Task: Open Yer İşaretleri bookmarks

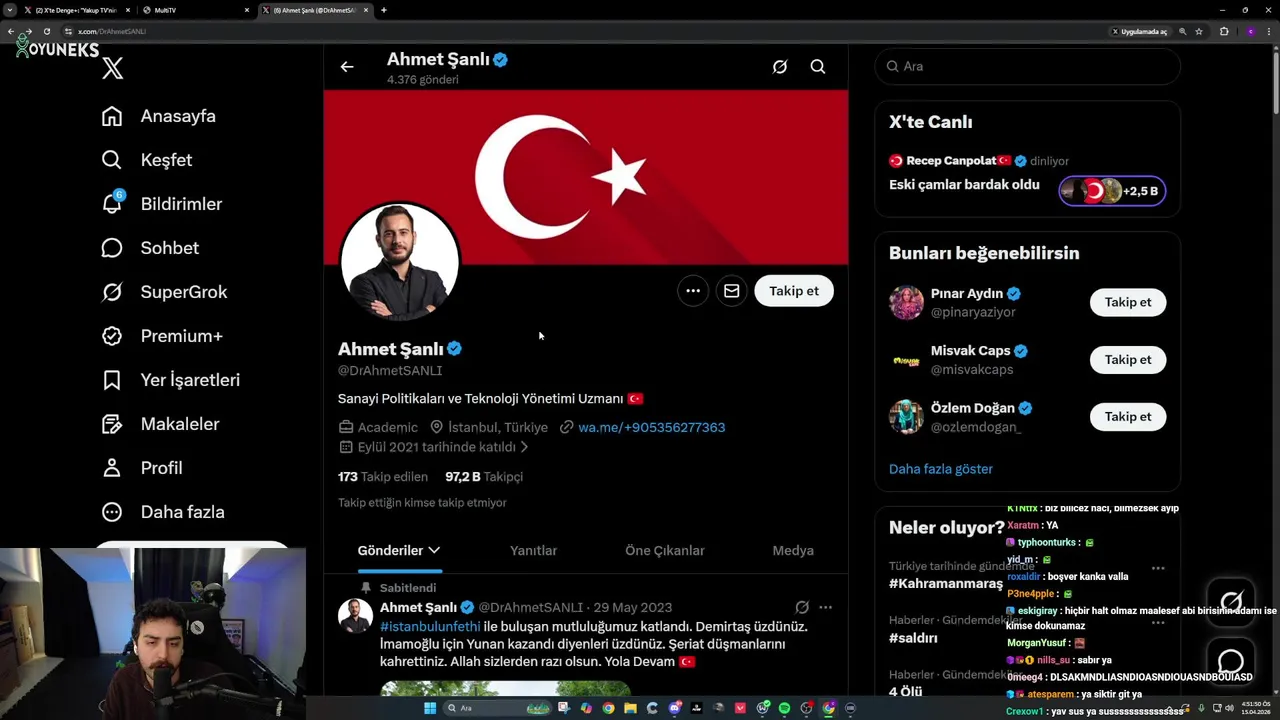Action: tap(171, 380)
